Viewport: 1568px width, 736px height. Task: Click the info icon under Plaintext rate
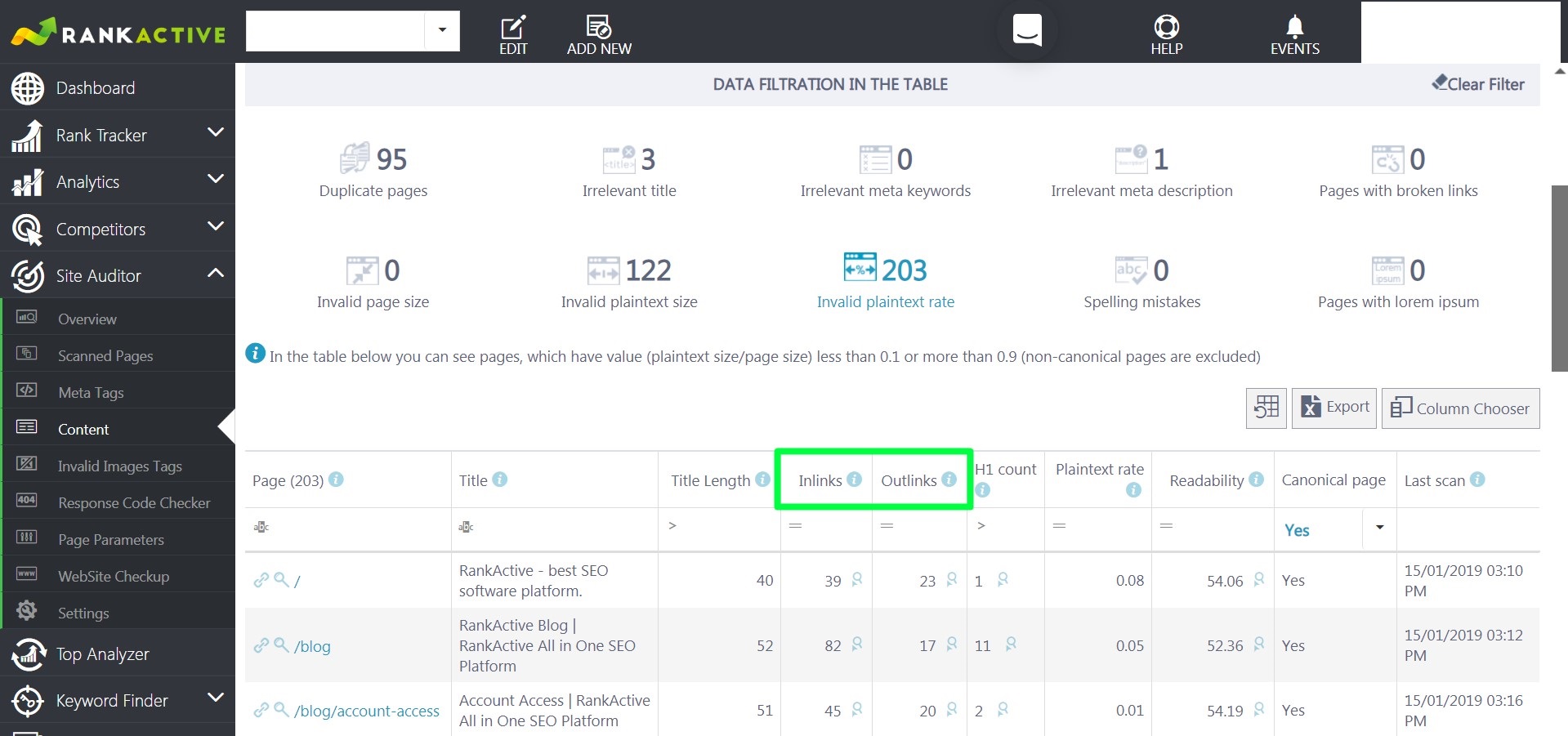tap(1133, 490)
